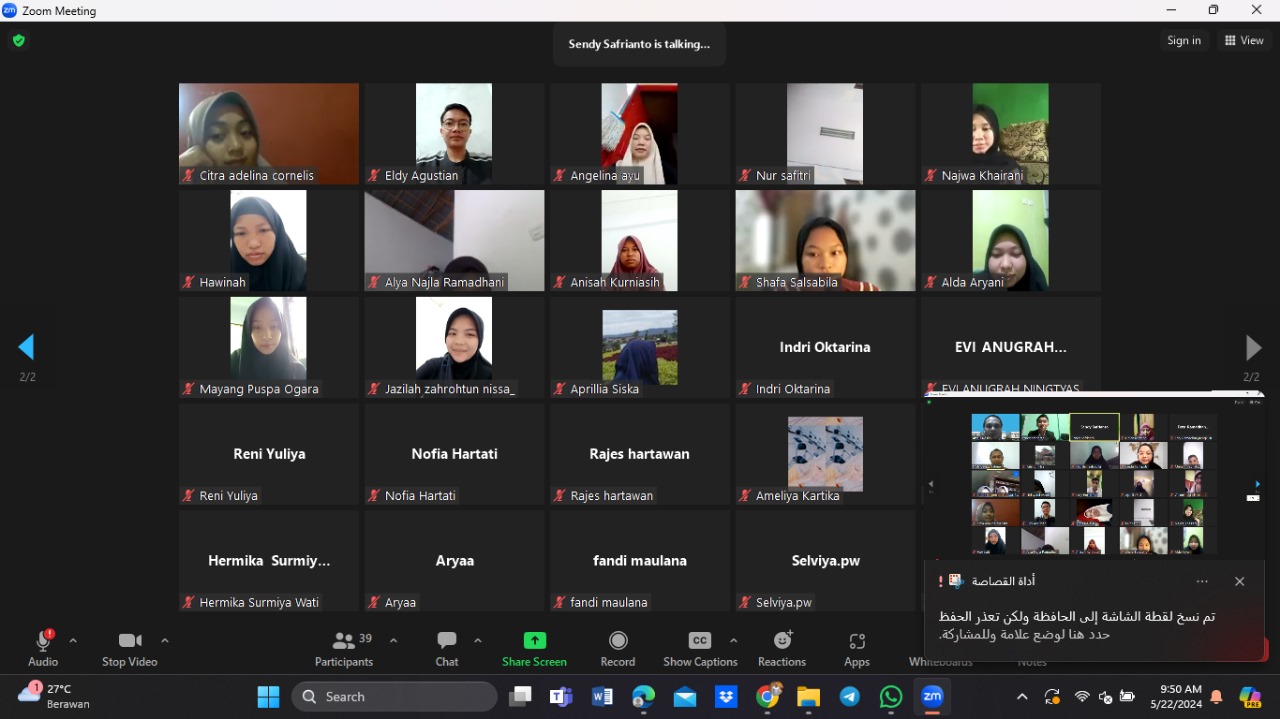Viewport: 1280px width, 719px height.
Task: Open the Snipping Tool screenshot preview thumbnail
Action: point(1094,477)
